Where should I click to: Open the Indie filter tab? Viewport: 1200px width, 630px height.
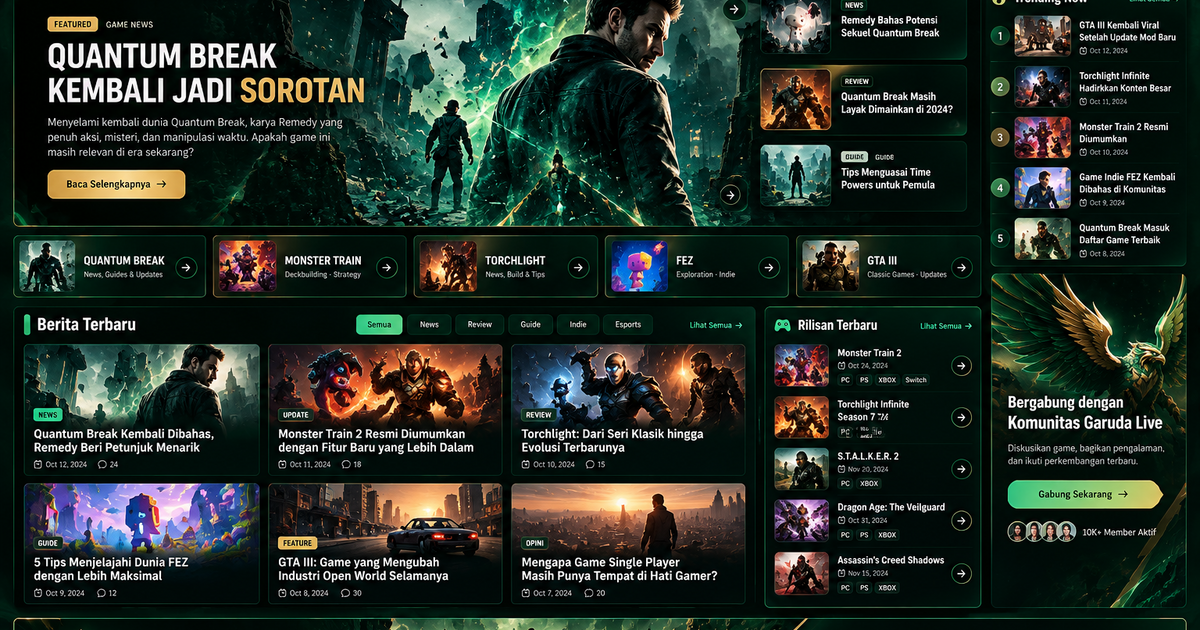578,325
